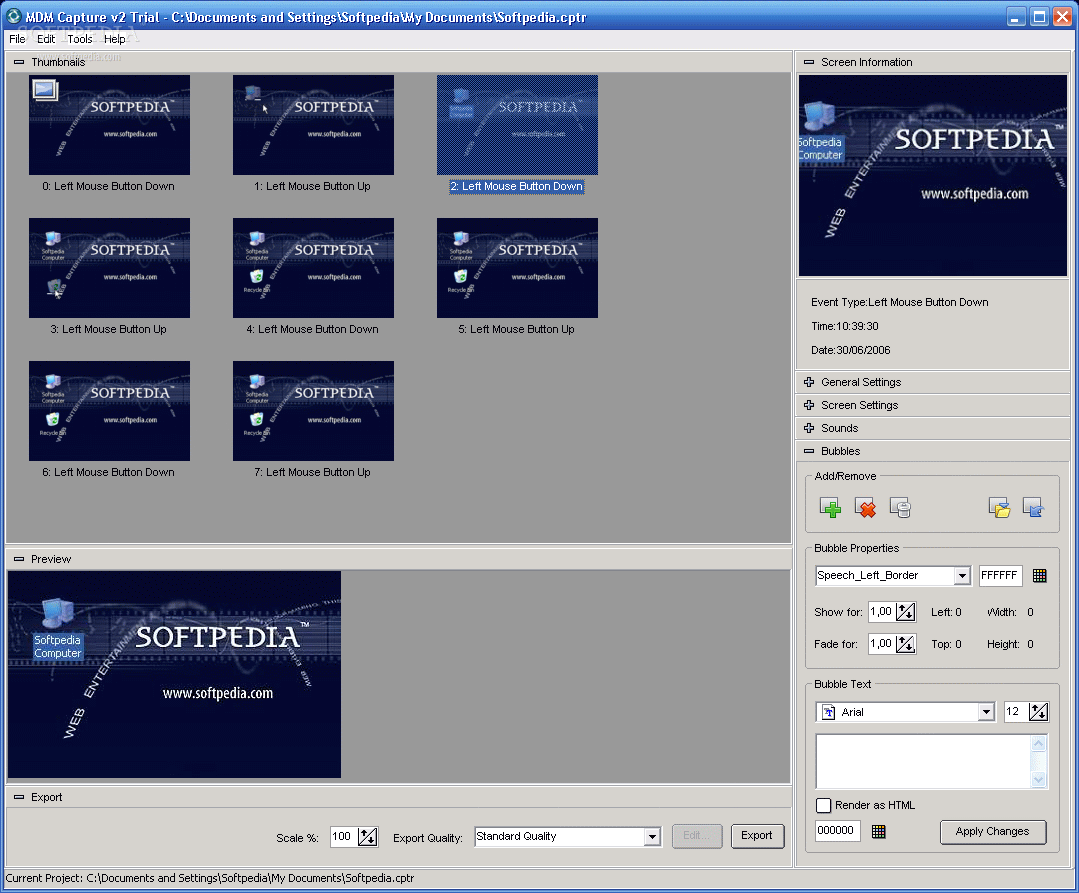
Task: Collapse the Preview panel
Action: click(x=19, y=559)
